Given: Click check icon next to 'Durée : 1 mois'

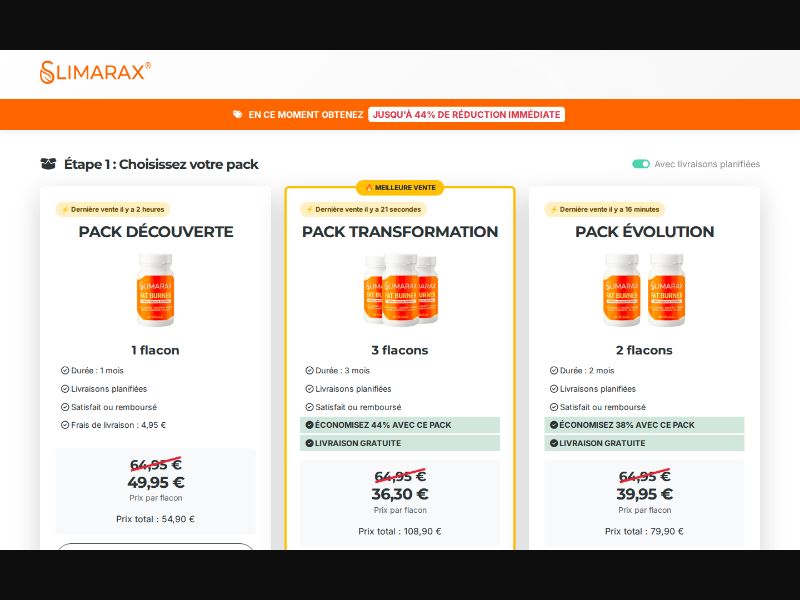Looking at the screenshot, I should tap(65, 371).
